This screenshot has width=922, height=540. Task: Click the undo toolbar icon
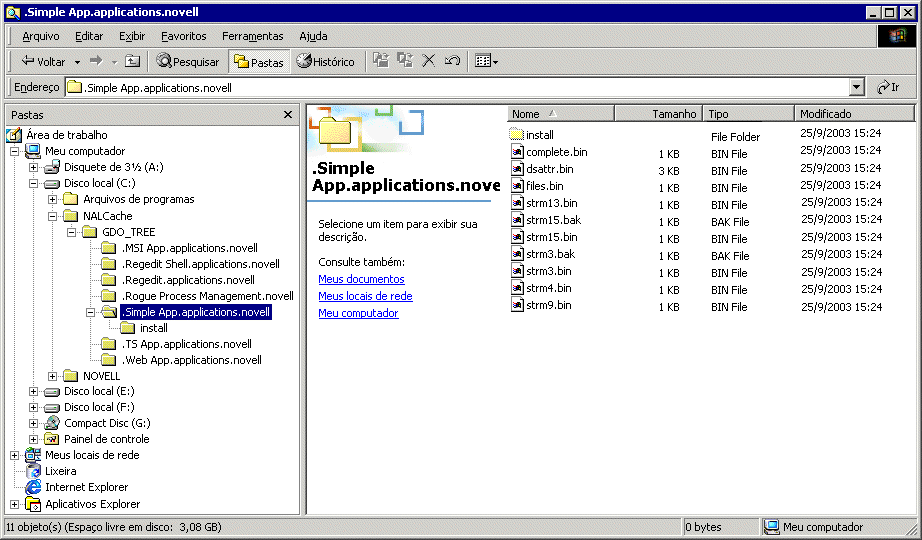point(452,60)
